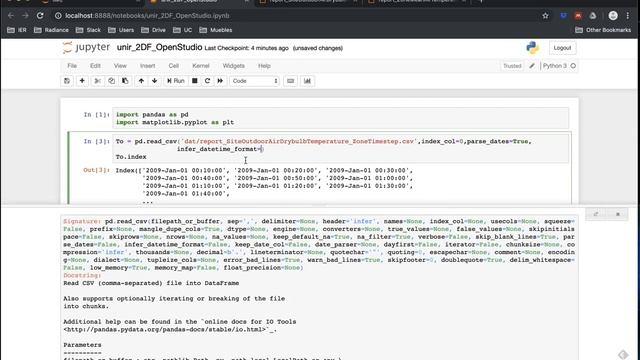Click the red extension icon

tap(578, 16)
